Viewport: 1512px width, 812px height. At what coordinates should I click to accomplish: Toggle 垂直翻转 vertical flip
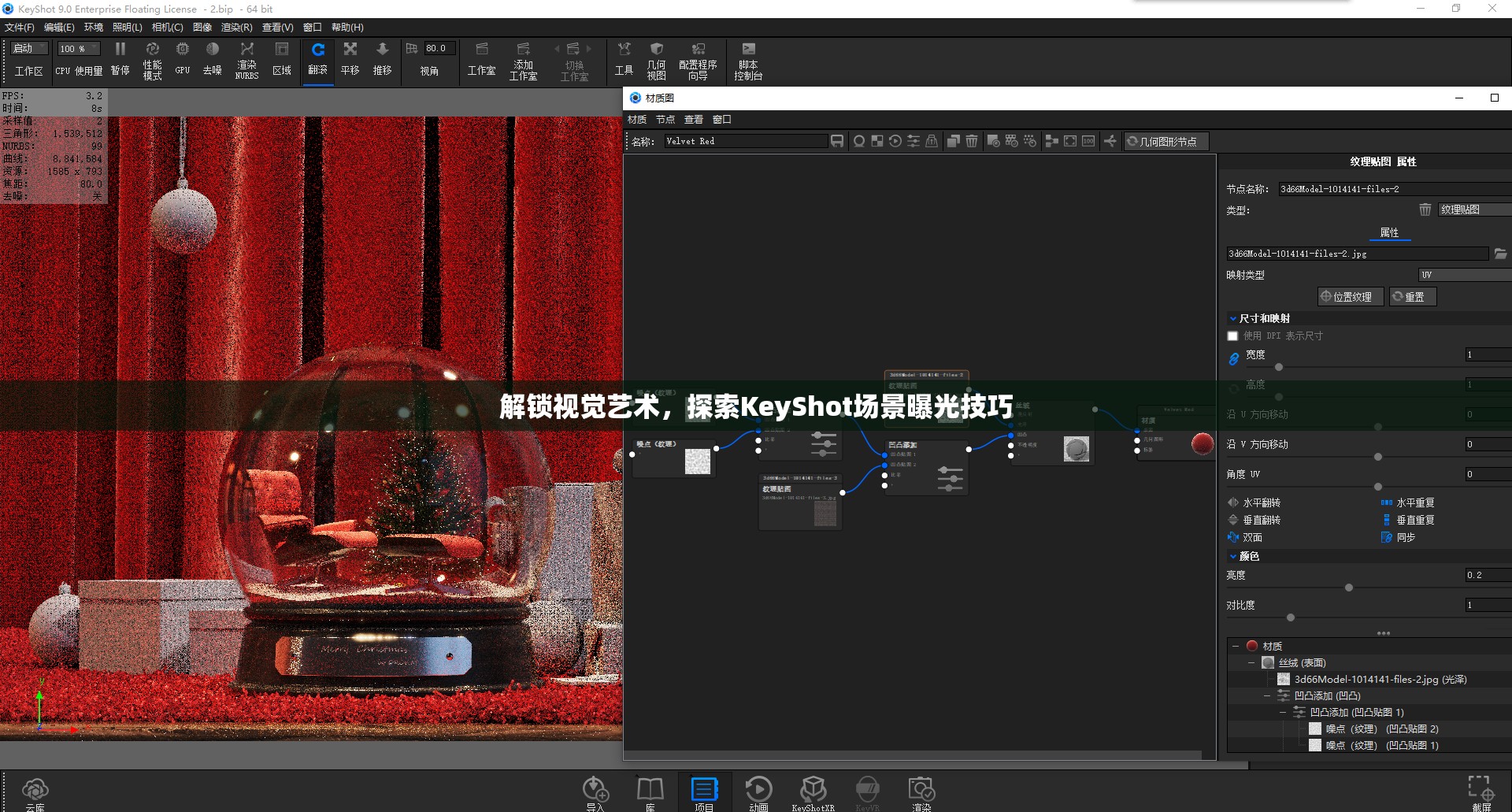(1254, 520)
